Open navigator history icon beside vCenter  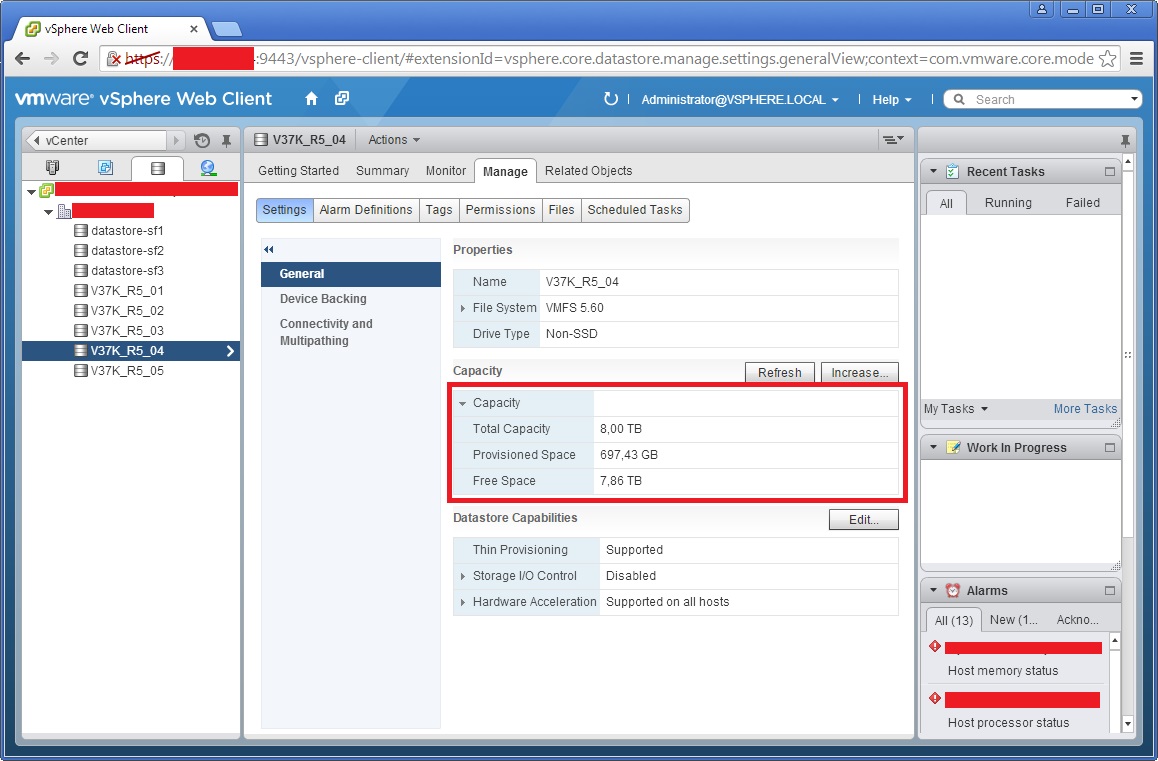(202, 140)
